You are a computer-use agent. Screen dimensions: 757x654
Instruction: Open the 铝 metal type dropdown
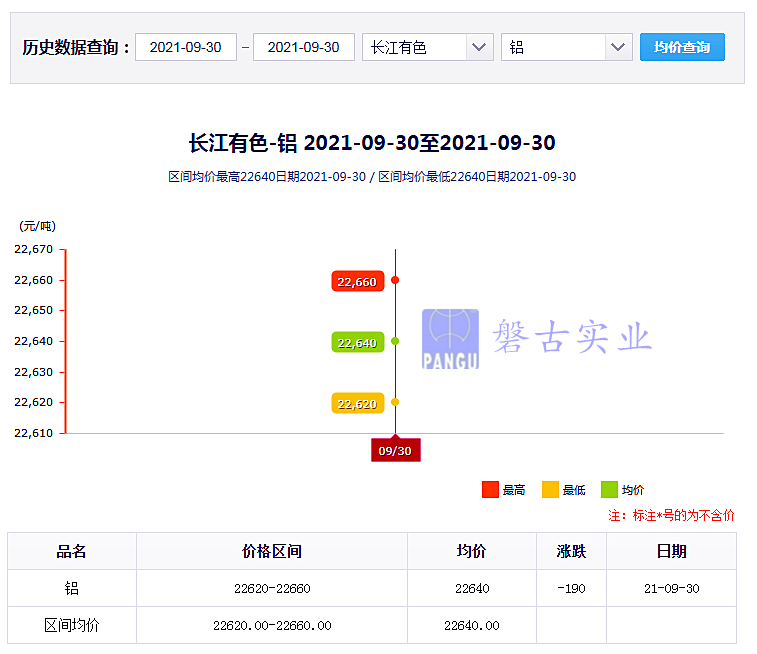pos(567,47)
